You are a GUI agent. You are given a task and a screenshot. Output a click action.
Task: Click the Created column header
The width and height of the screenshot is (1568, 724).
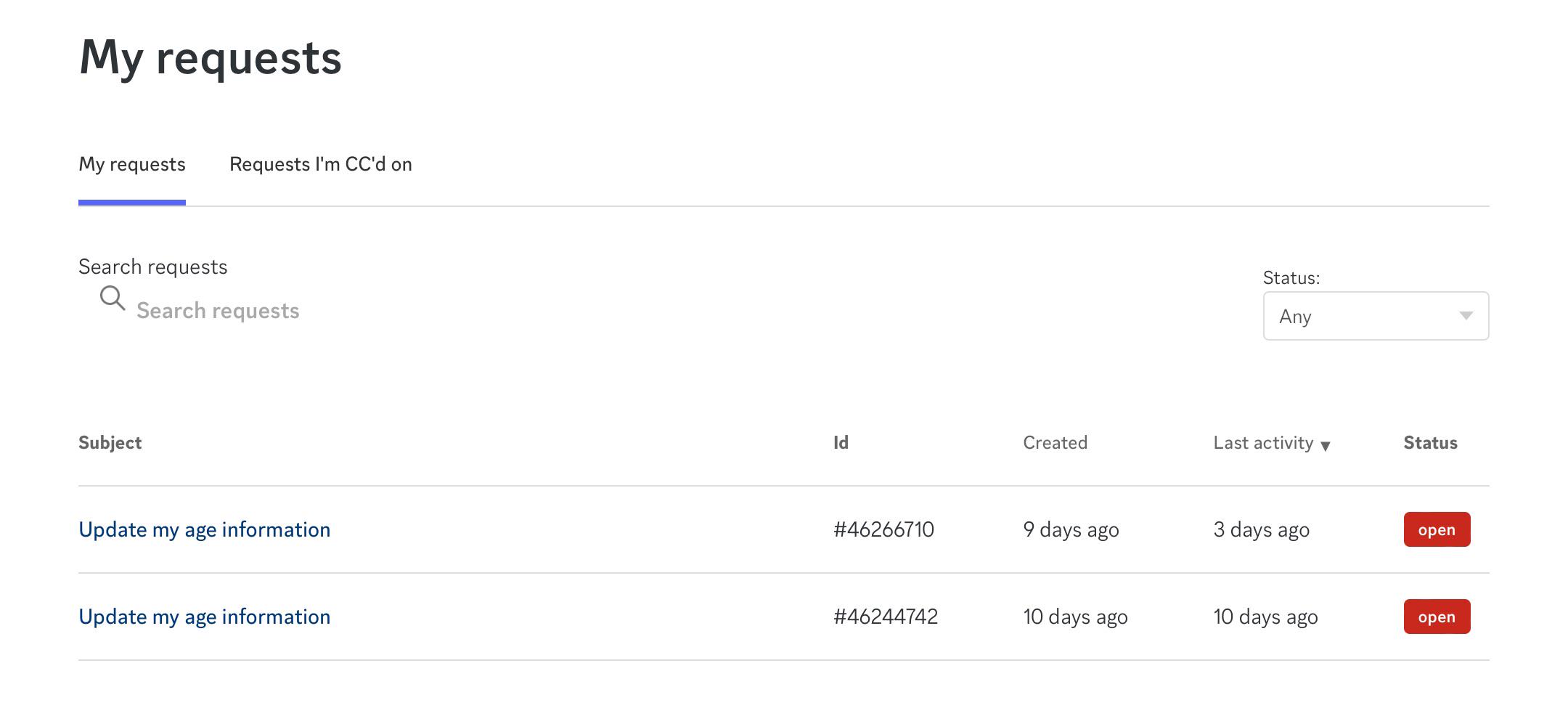click(x=1055, y=443)
